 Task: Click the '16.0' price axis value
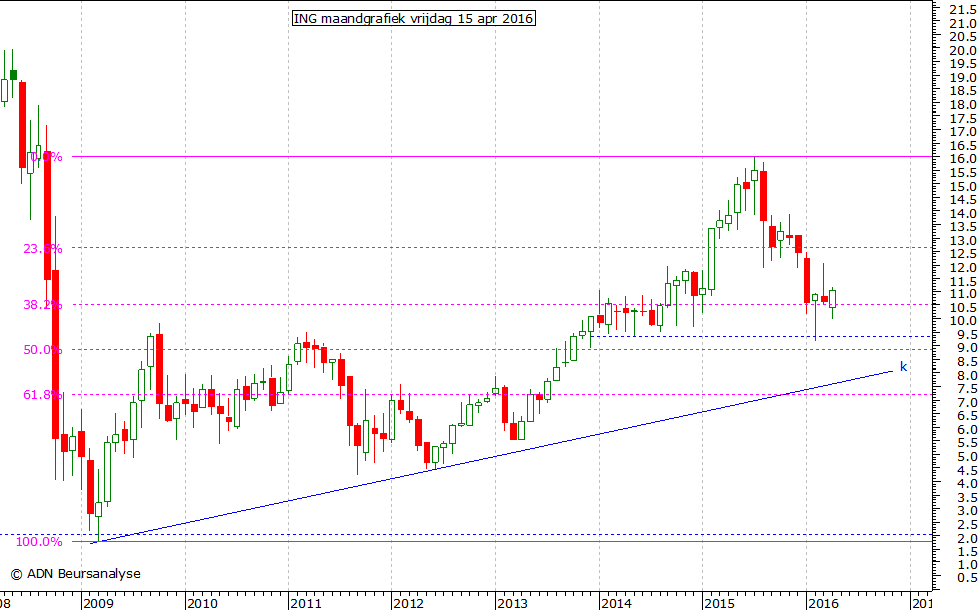click(963, 159)
